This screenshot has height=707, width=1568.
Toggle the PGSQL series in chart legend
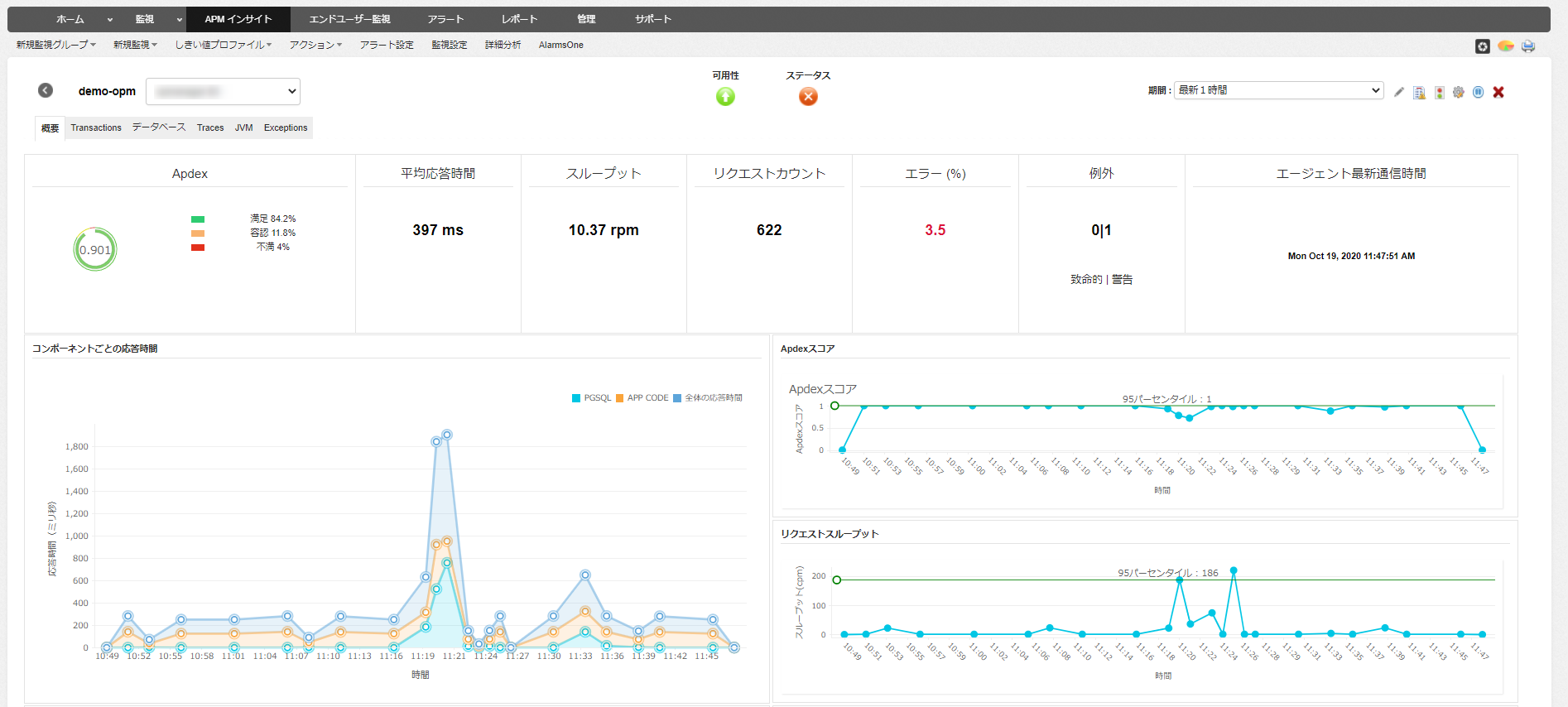pyautogui.click(x=592, y=398)
